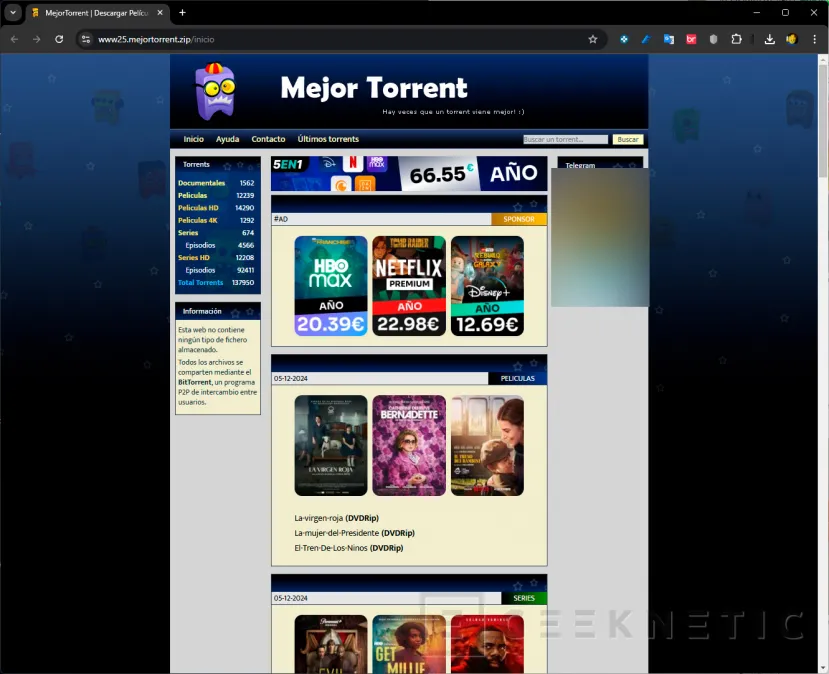Toggle the star on the Peliculas panel header

tap(520, 364)
